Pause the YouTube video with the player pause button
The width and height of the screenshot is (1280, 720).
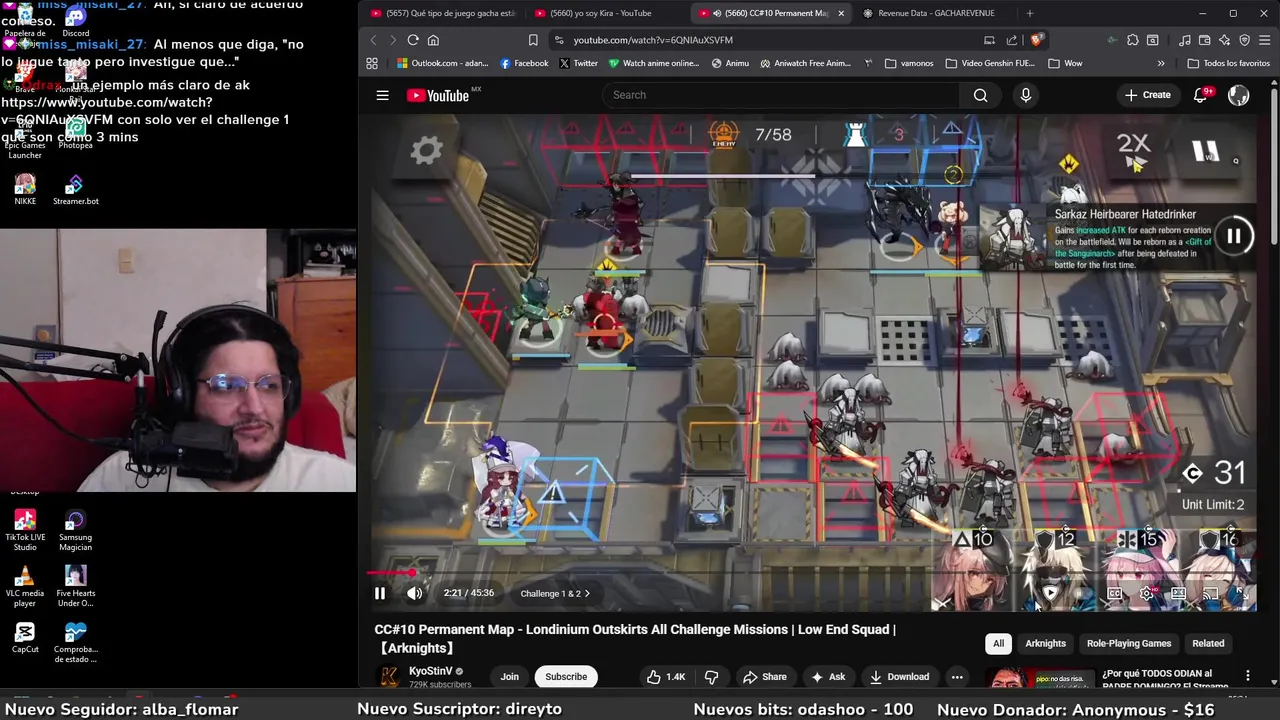tap(380, 593)
